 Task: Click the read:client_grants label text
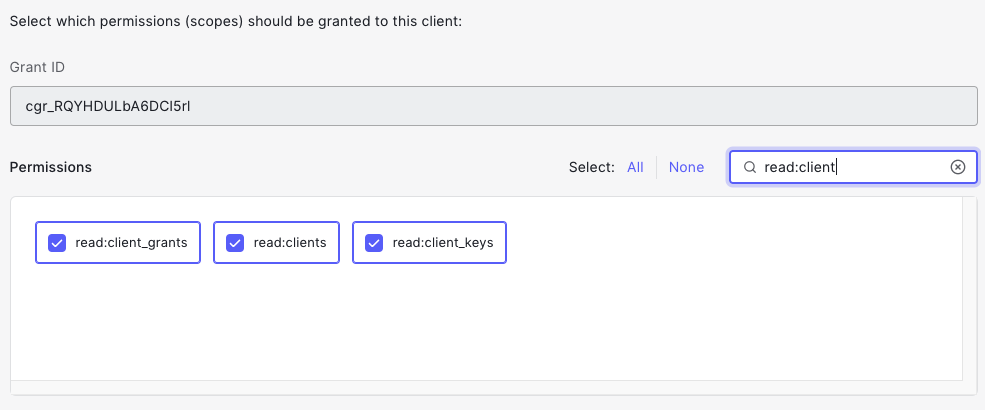(131, 242)
